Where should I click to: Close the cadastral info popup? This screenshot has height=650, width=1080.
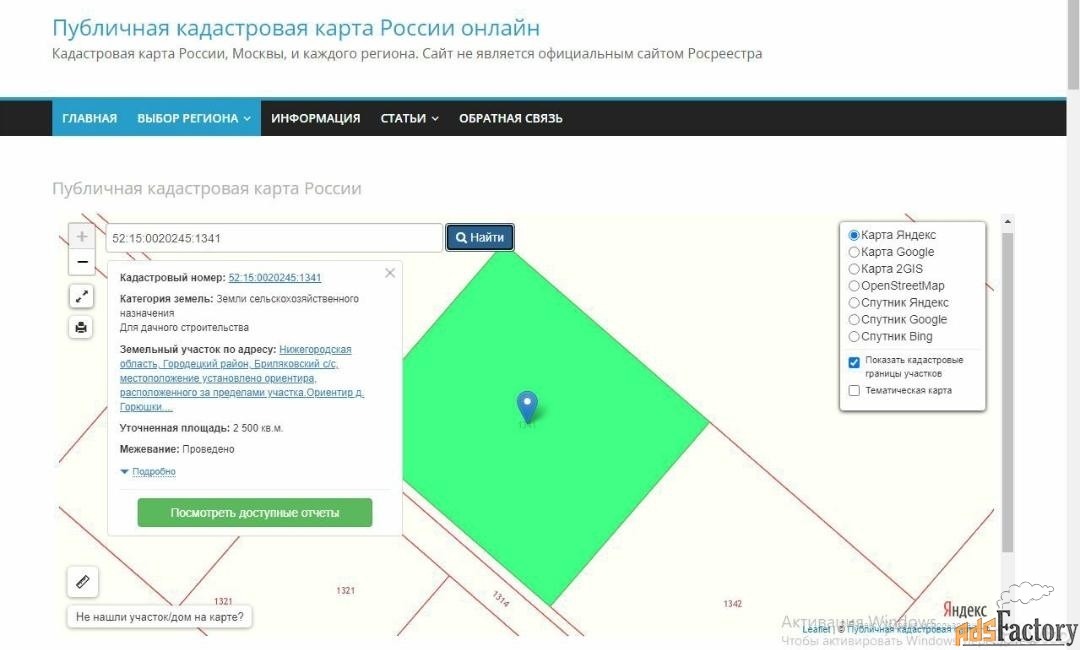[390, 272]
